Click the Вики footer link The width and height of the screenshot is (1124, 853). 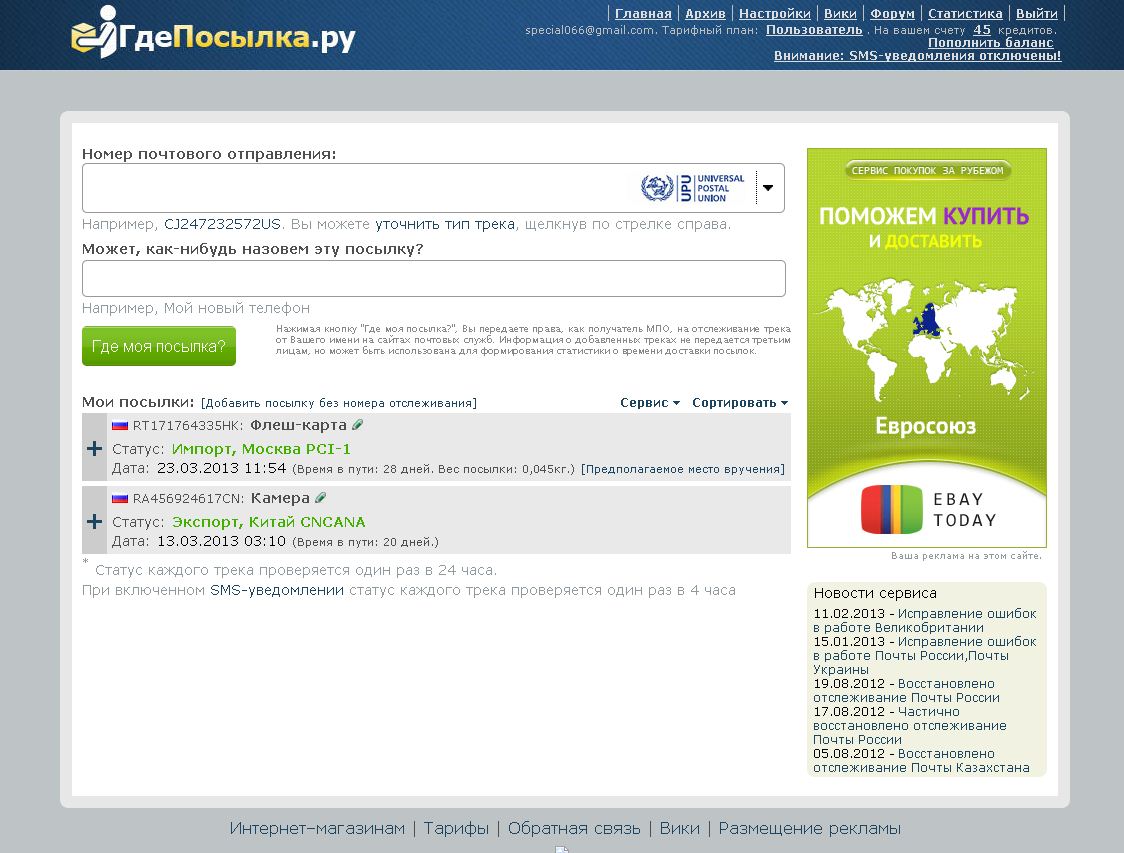coord(680,829)
